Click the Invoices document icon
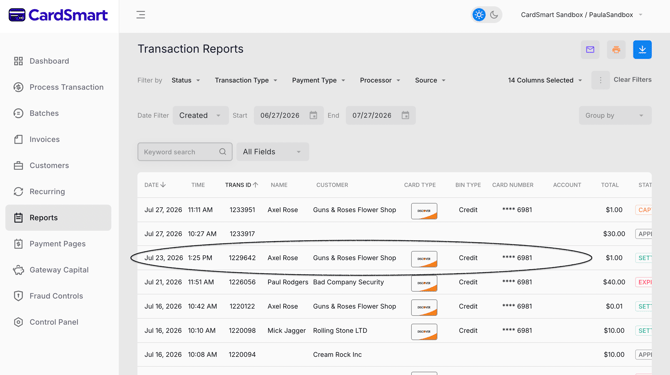The height and width of the screenshot is (375, 670). (18, 139)
